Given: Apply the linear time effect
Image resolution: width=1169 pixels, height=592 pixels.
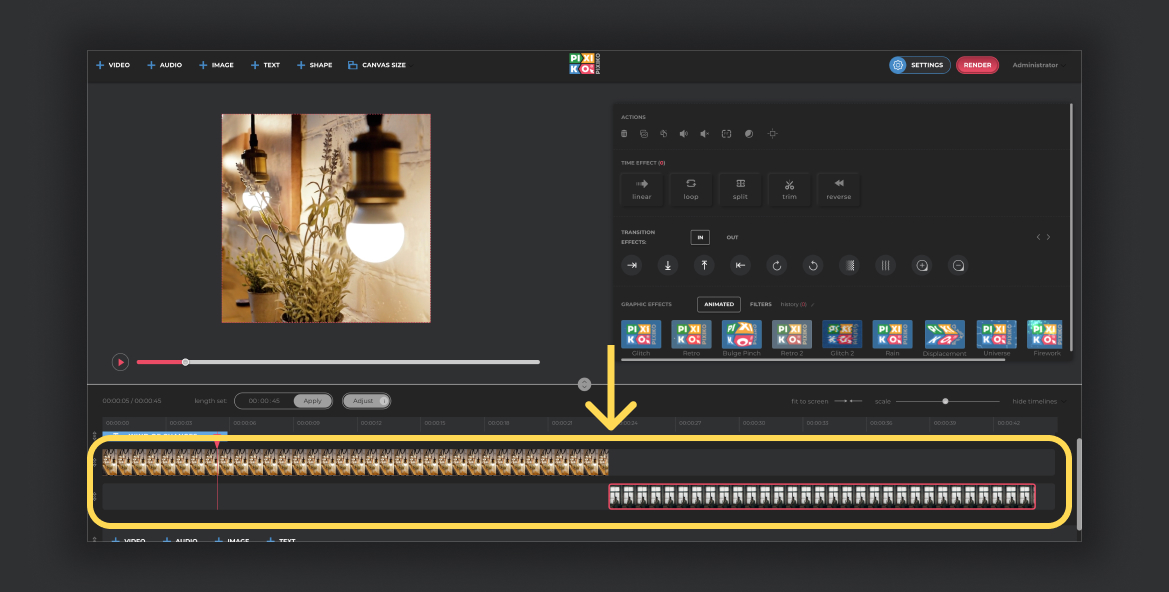Looking at the screenshot, I should click(x=642, y=189).
